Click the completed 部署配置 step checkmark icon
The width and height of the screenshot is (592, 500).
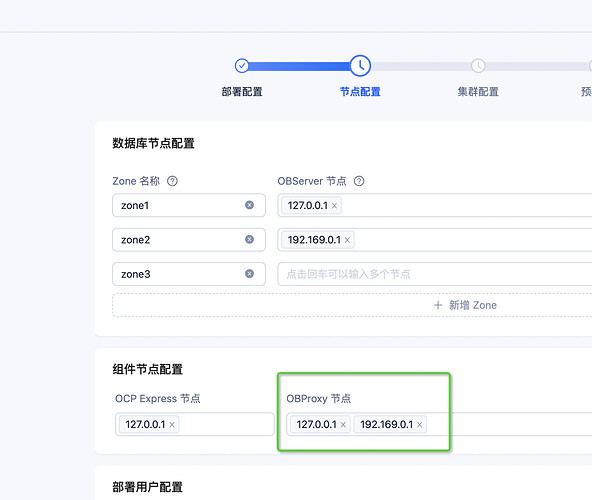pyautogui.click(x=242, y=66)
